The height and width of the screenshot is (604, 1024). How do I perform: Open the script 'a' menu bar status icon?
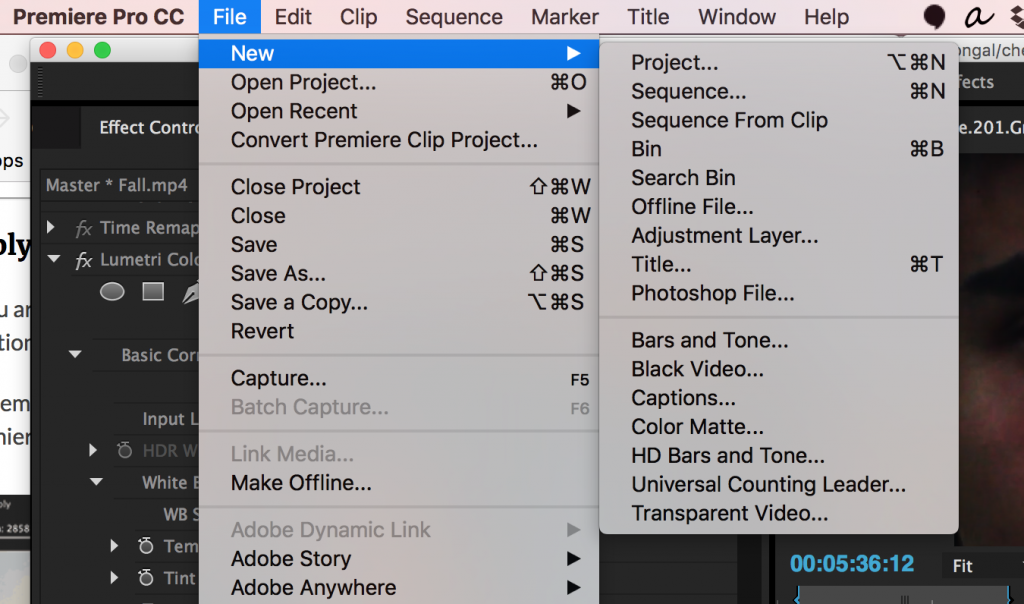978,16
